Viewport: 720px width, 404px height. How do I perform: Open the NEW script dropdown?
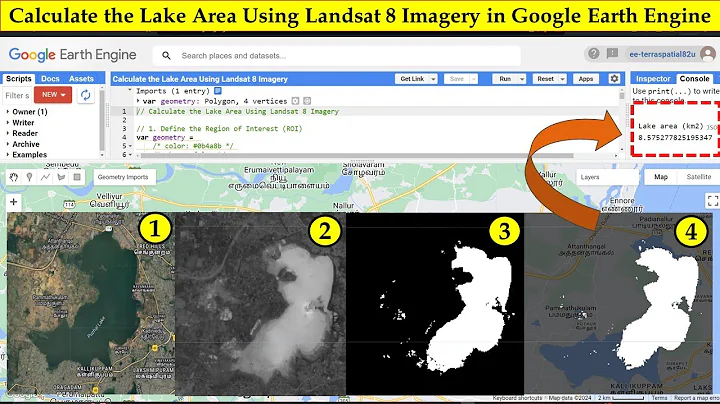pyautogui.click(x=53, y=95)
